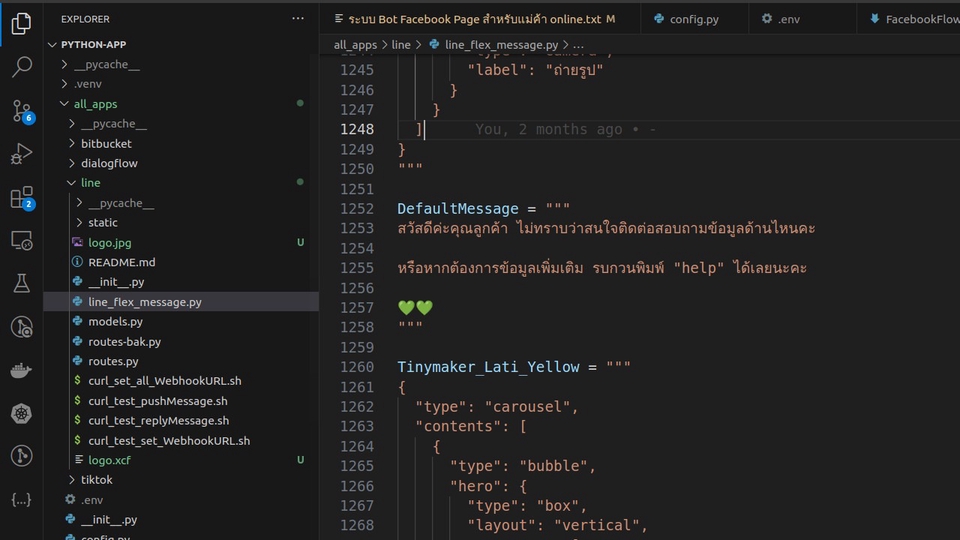Click the gear icon beside .env in the tree
Viewport: 960px width, 540px height.
pyautogui.click(x=70, y=500)
